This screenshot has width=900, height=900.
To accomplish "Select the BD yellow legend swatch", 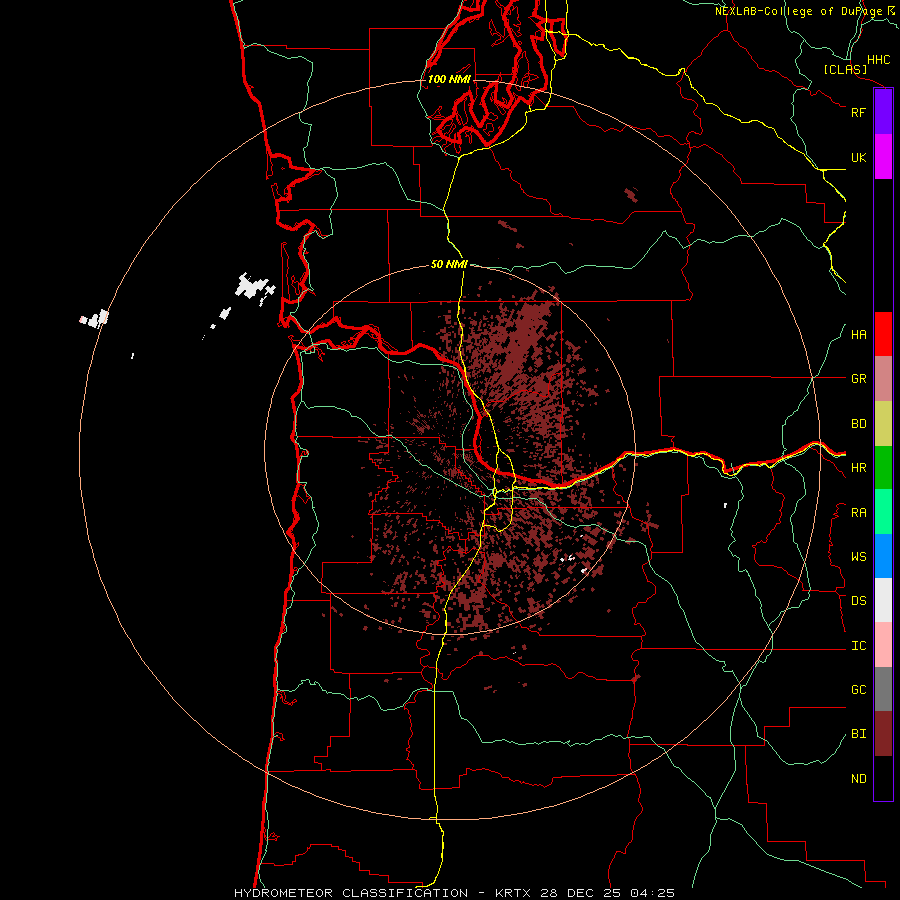I will tap(883, 424).
